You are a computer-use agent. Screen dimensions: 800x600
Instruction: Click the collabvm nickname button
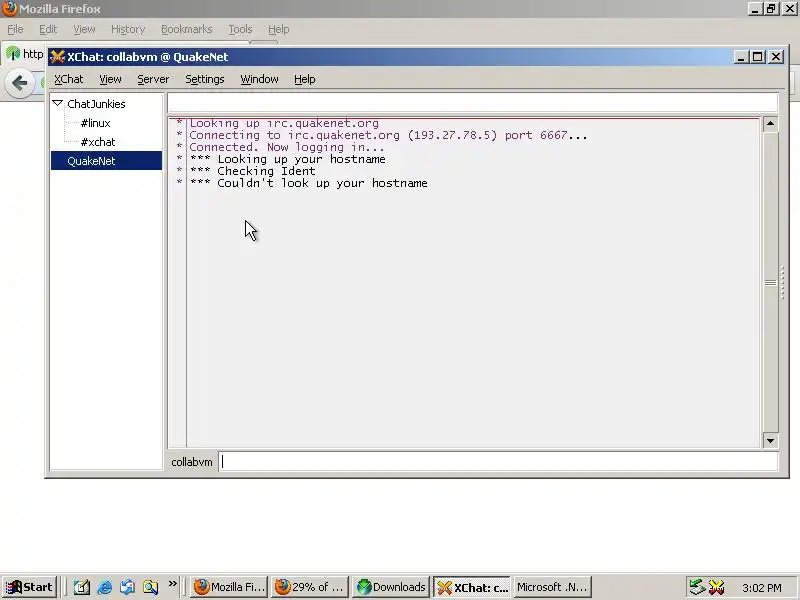coord(192,462)
